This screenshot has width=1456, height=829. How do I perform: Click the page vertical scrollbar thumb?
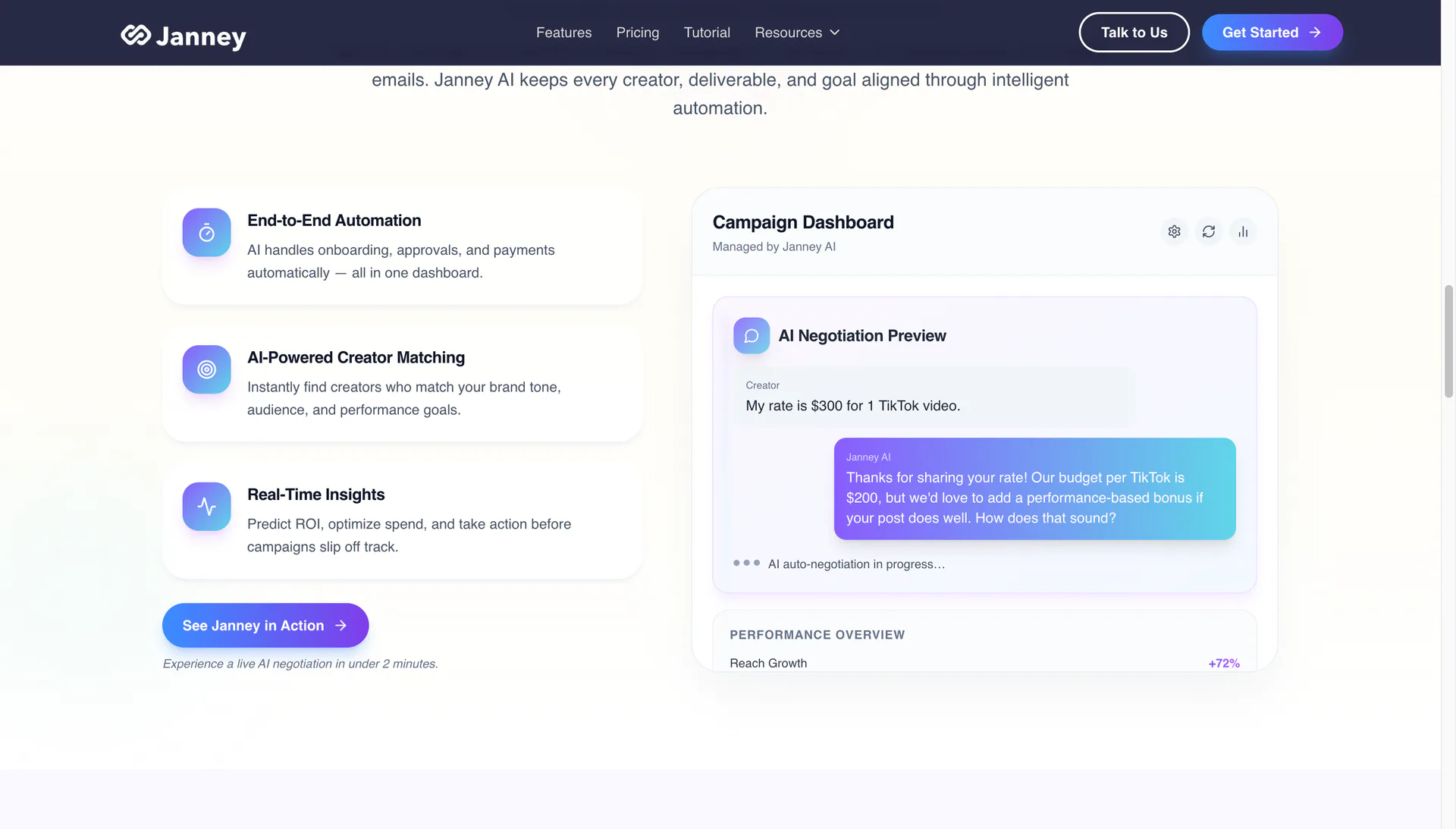click(1448, 341)
